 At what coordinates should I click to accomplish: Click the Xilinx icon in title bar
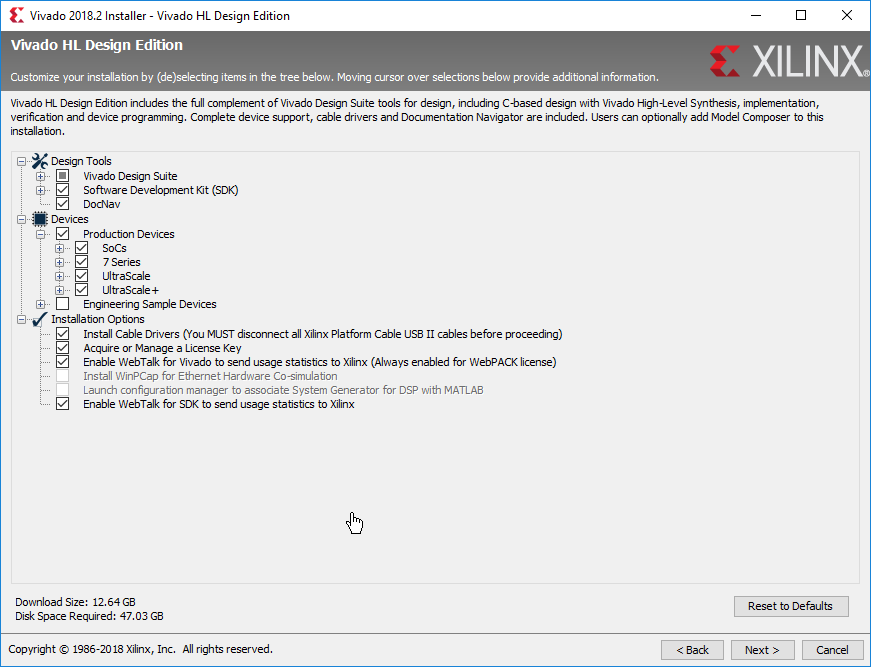17,15
